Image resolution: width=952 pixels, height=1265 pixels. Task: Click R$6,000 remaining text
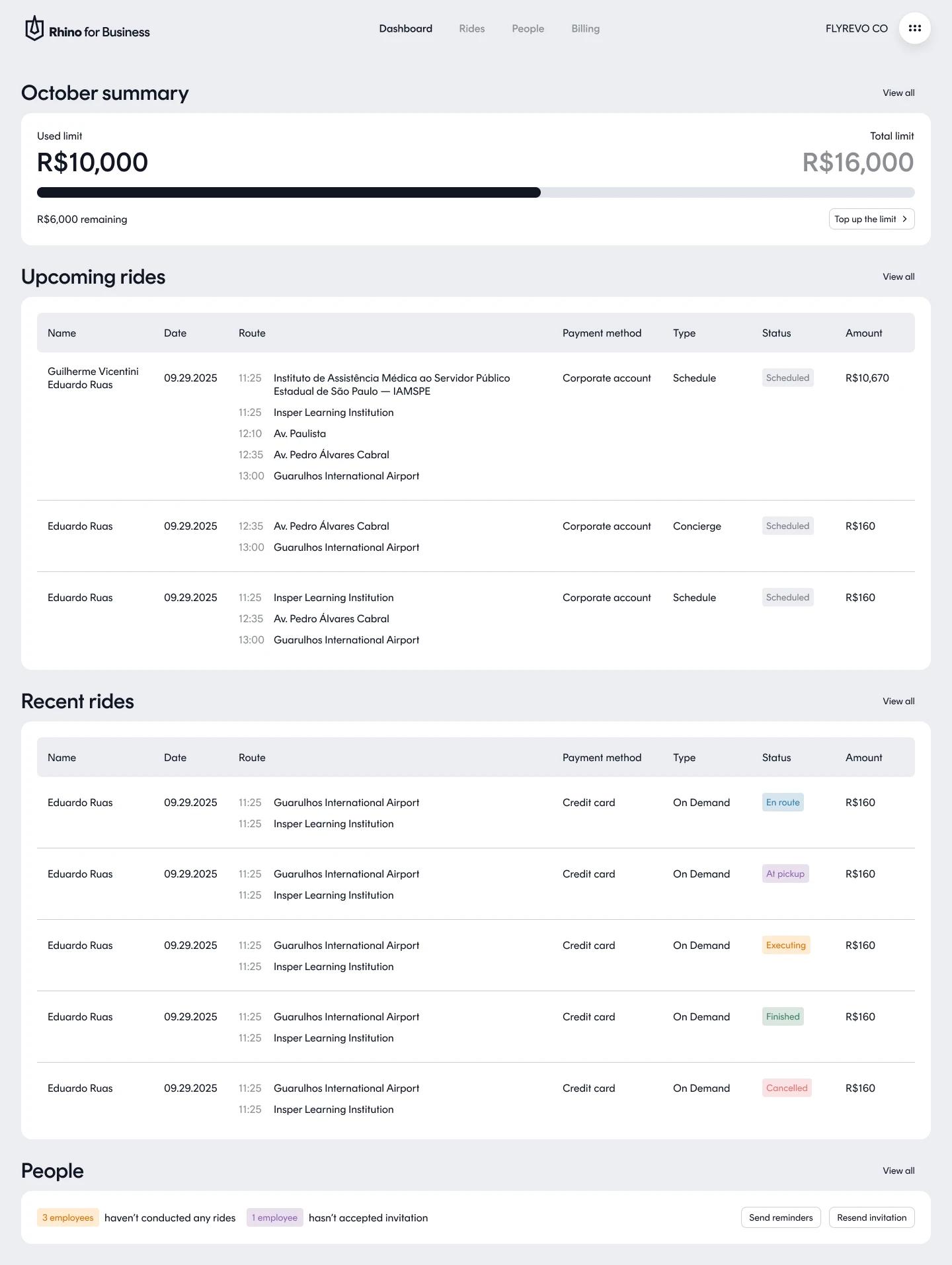click(82, 219)
